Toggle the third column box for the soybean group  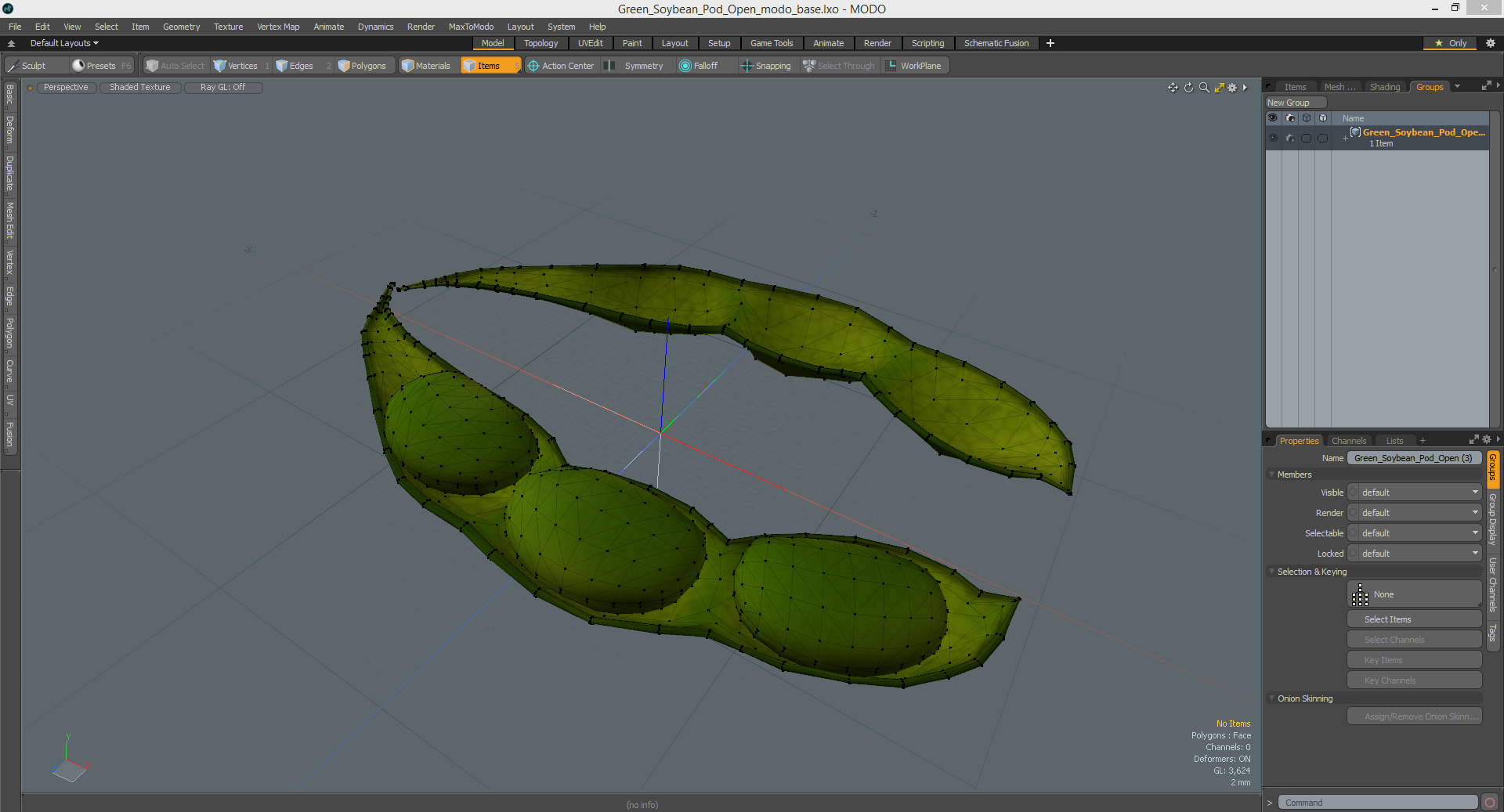pos(1306,138)
